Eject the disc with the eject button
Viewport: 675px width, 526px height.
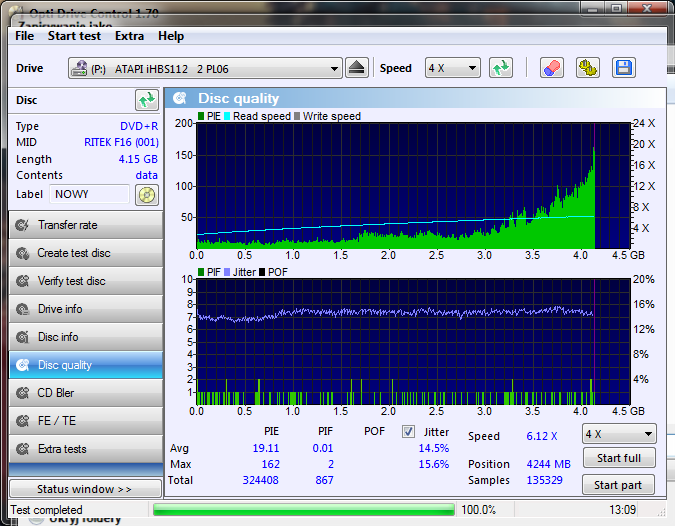pos(356,68)
